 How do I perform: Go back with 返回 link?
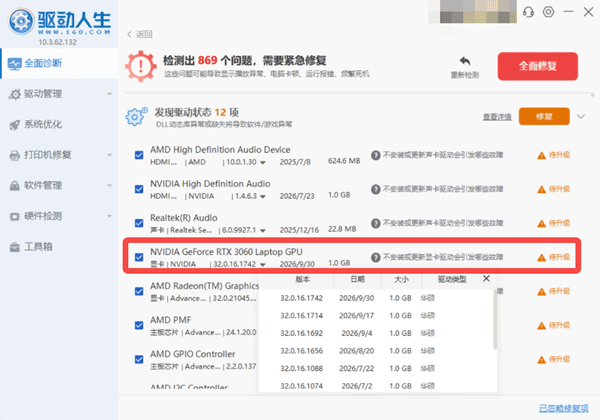tap(140, 34)
